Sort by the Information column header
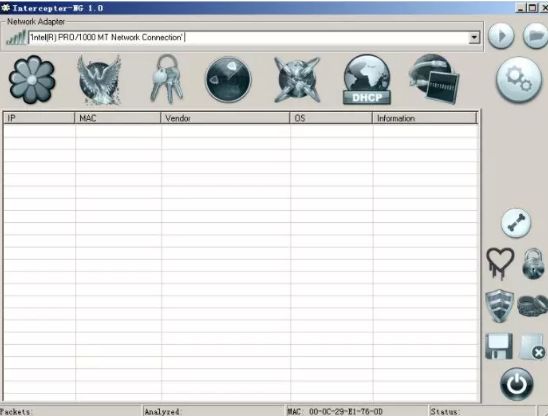The image size is (548, 416). pyautogui.click(x=425, y=118)
